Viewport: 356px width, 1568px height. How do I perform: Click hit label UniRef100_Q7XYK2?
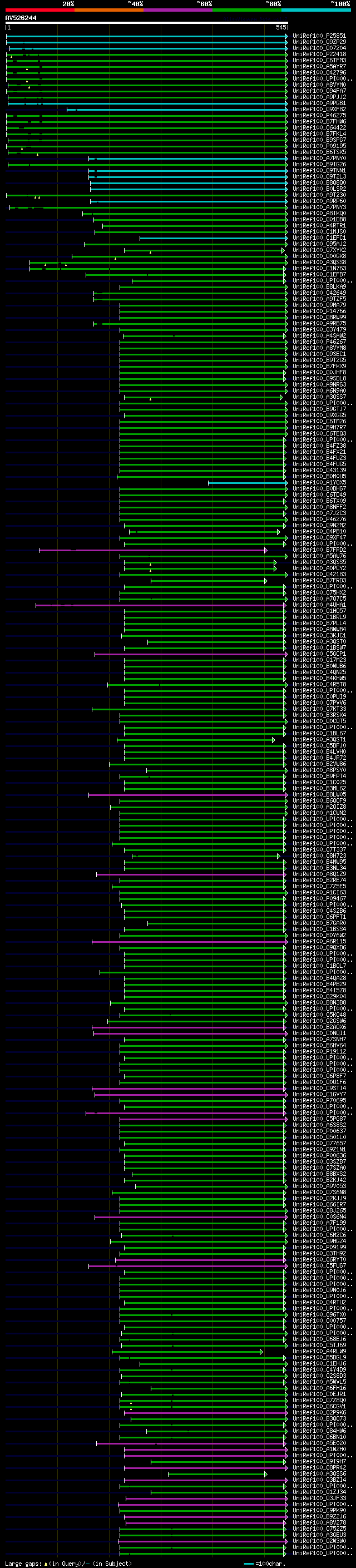pos(319,250)
